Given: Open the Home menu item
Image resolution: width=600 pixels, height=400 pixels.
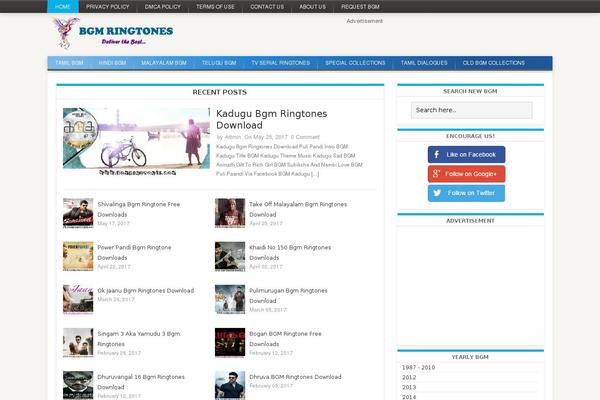Looking at the screenshot, I should point(63,6).
